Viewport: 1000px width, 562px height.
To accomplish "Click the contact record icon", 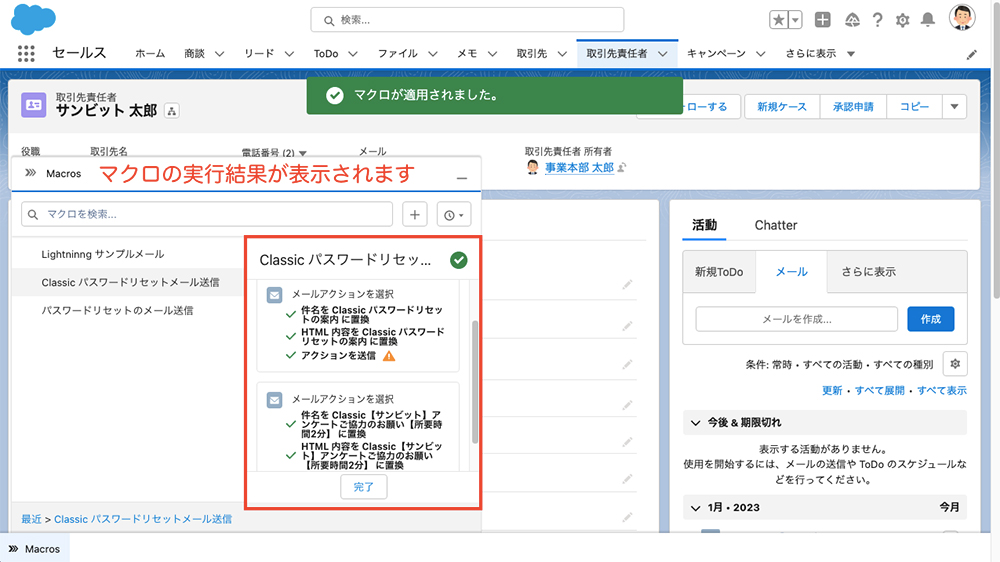I will 33,105.
